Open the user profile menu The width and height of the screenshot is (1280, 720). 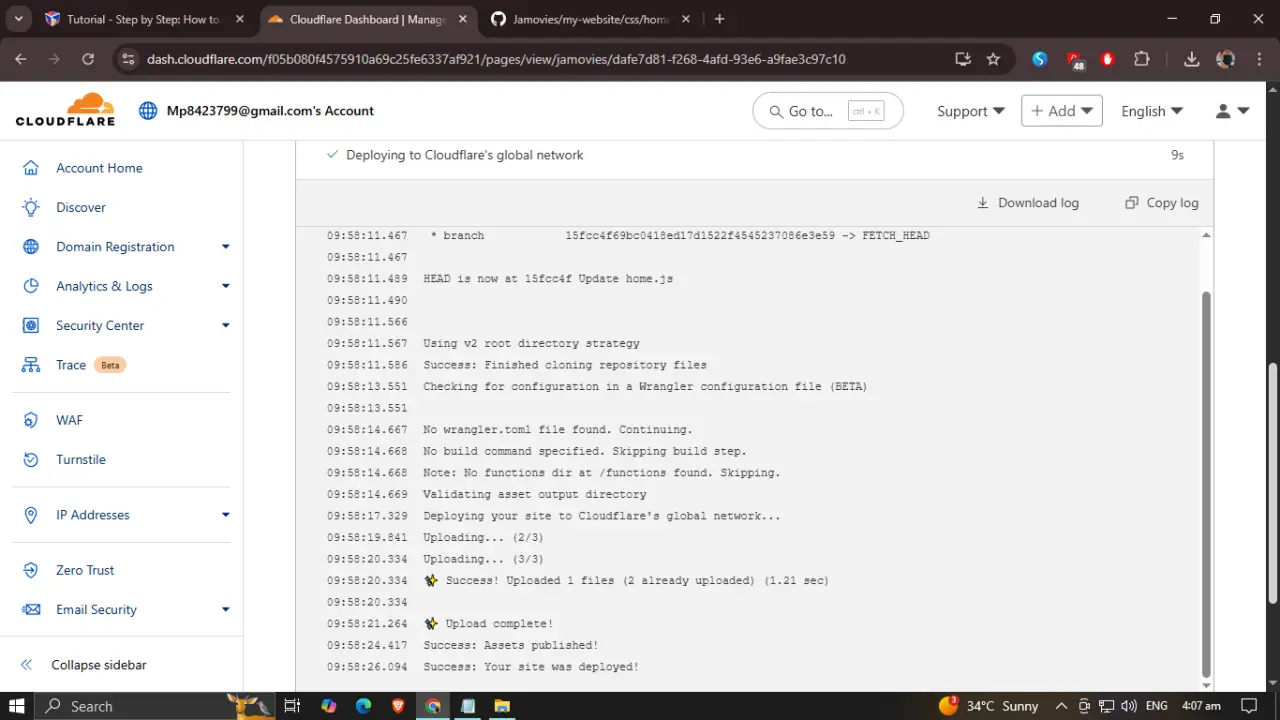(x=1232, y=111)
